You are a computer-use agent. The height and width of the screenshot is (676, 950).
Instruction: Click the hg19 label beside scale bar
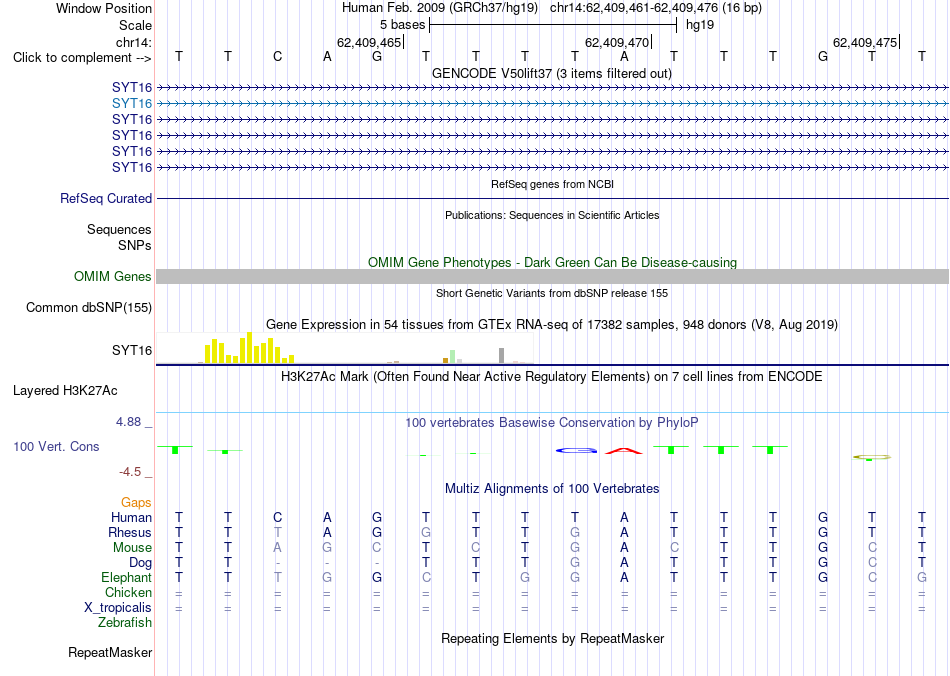(x=700, y=25)
